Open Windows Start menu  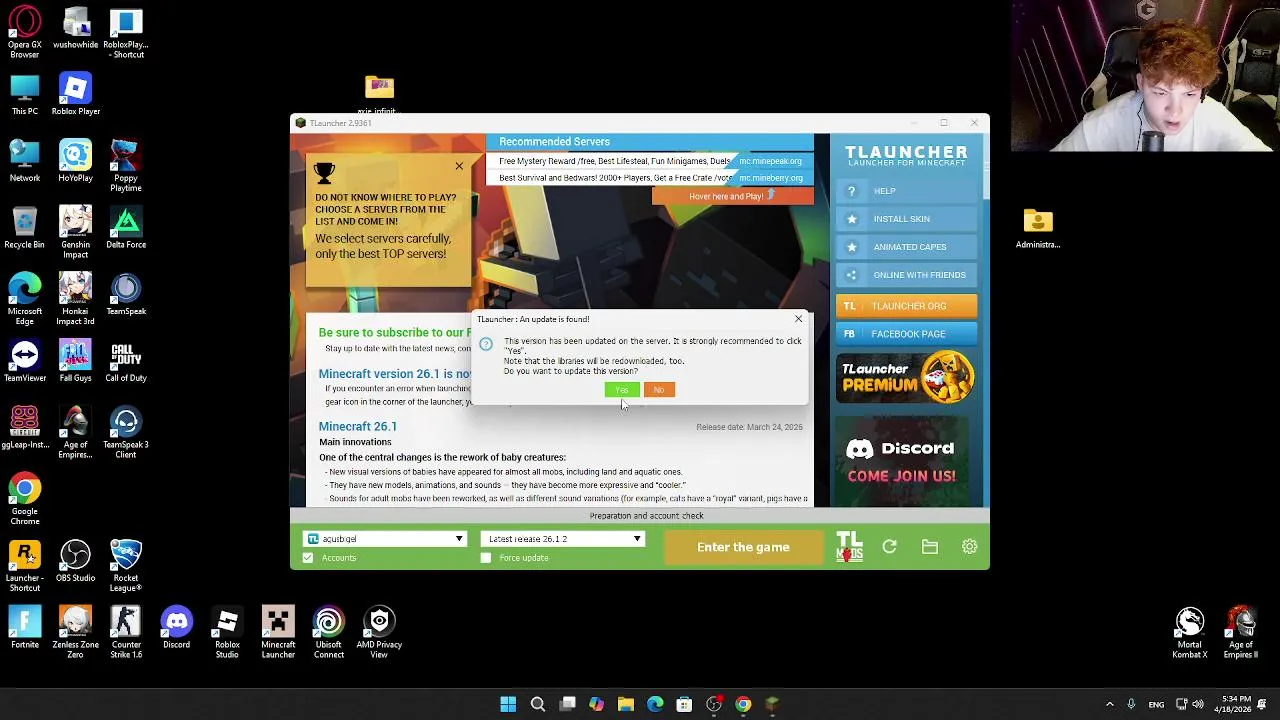(508, 704)
